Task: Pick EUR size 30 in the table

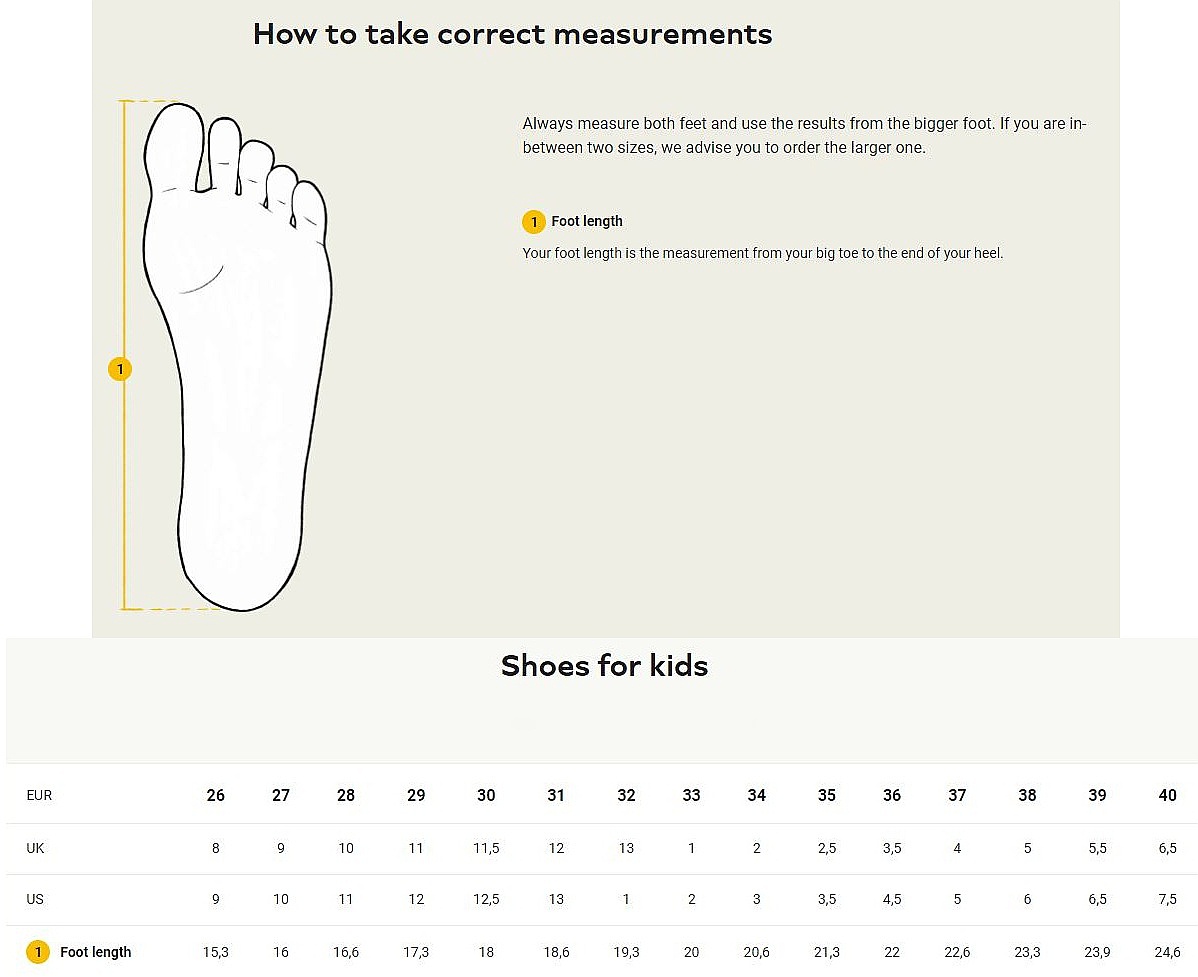Action: pos(486,796)
